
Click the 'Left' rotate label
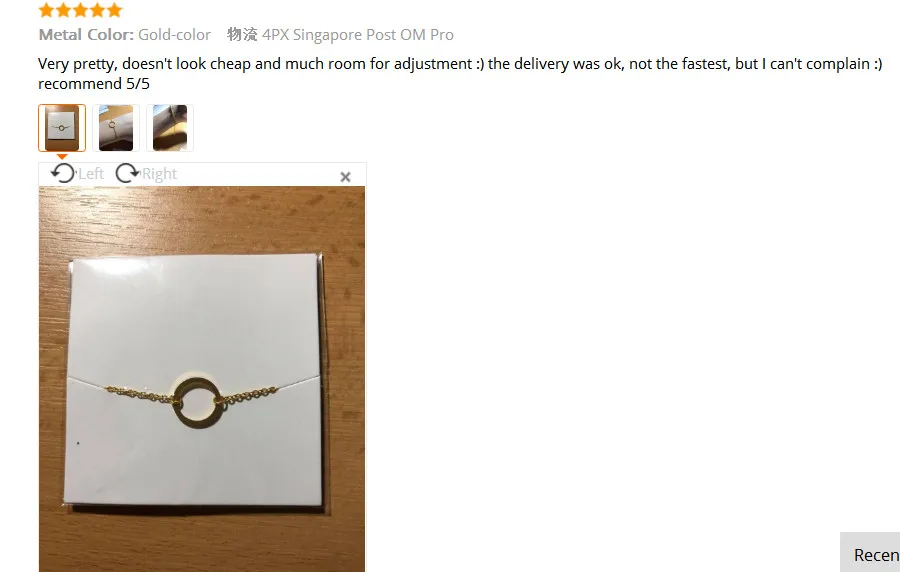pyautogui.click(x=91, y=174)
